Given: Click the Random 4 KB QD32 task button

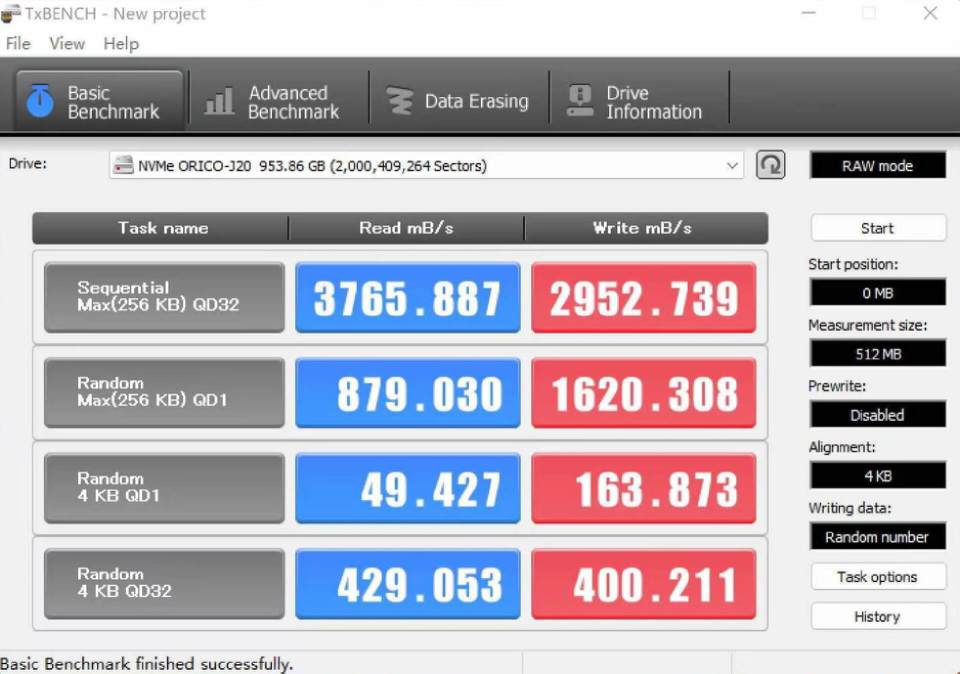Looking at the screenshot, I should 164,583.
